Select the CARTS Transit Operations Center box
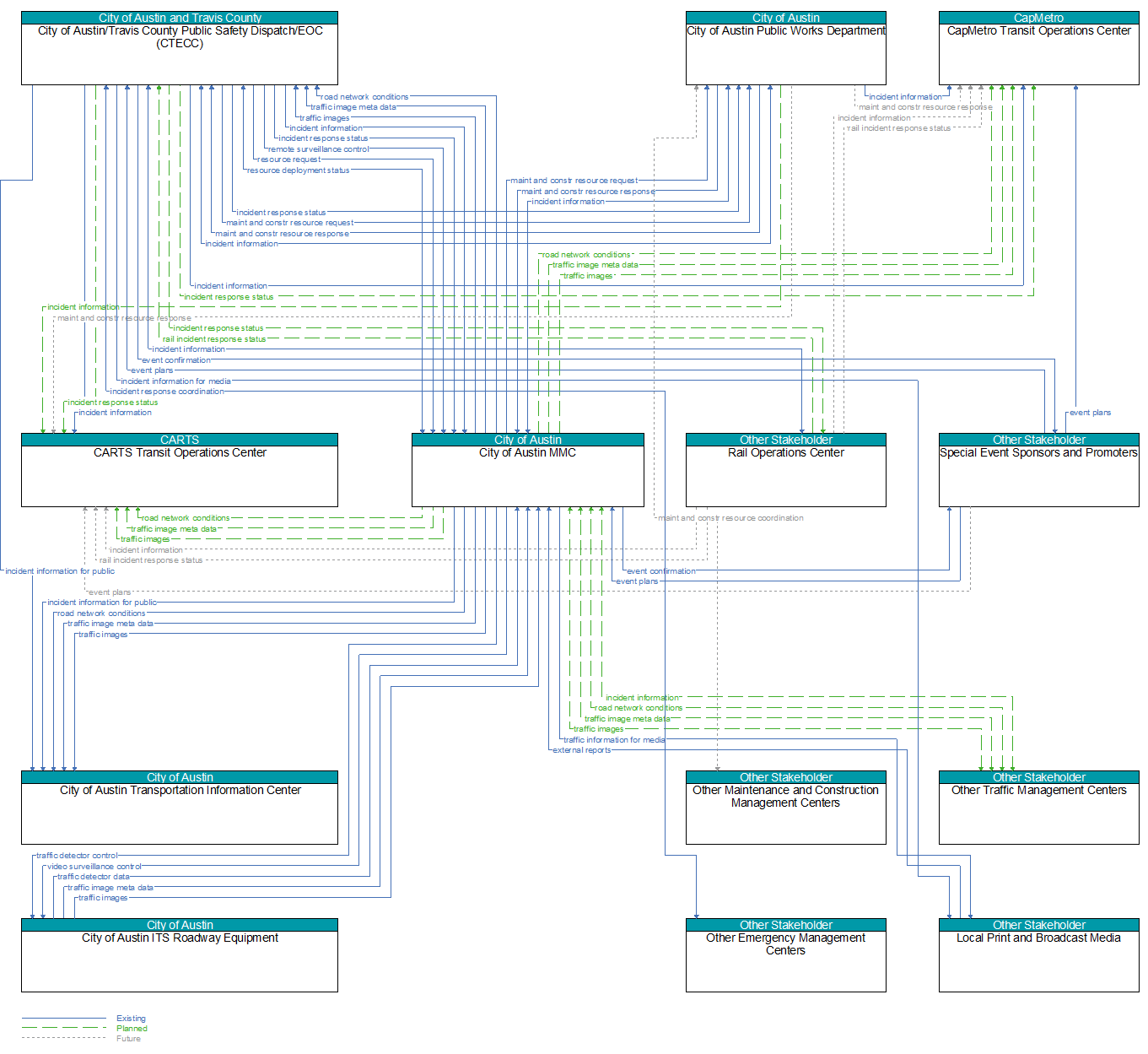The height and width of the screenshot is (1054, 1148). (180, 469)
